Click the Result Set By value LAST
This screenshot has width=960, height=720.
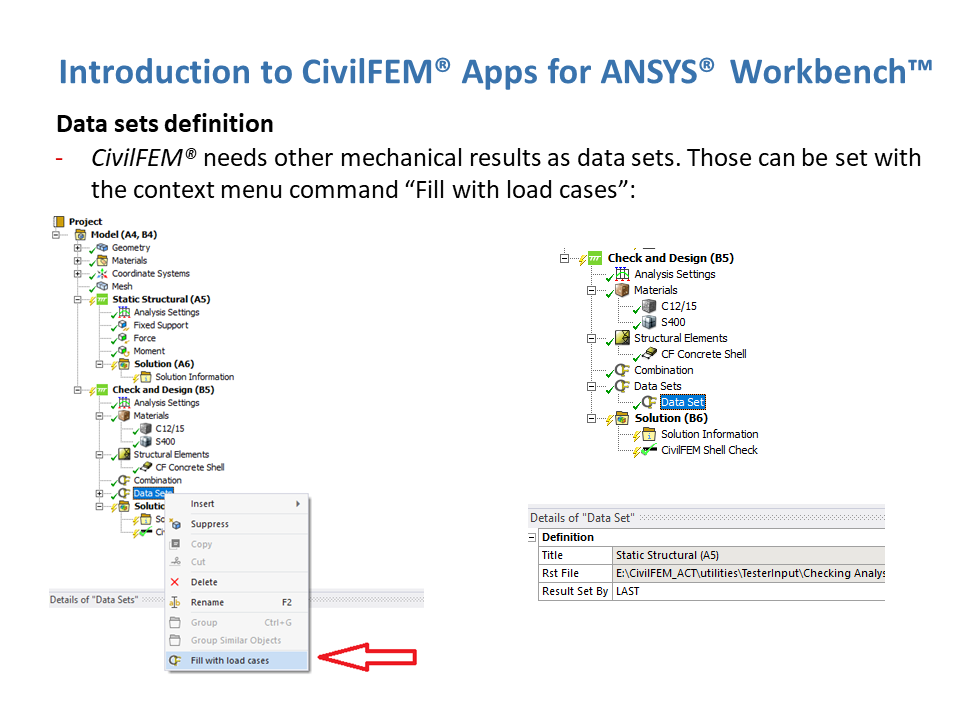(x=628, y=592)
